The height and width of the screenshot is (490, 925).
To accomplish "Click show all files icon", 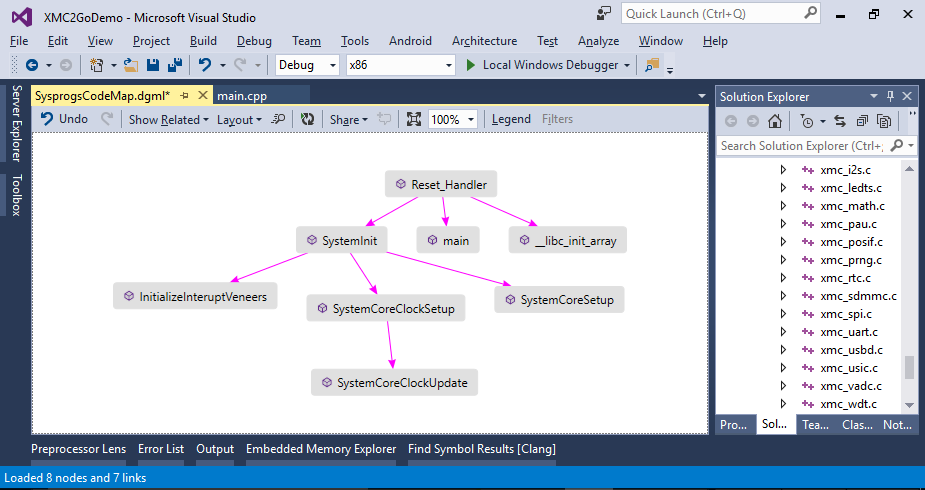I will tap(884, 121).
